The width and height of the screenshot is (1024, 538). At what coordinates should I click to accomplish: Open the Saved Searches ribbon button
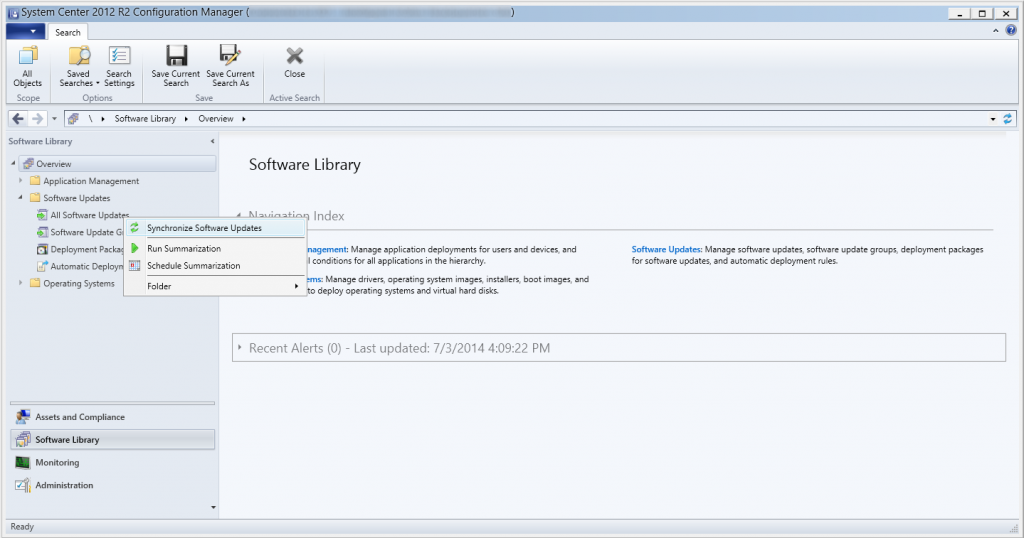78,66
